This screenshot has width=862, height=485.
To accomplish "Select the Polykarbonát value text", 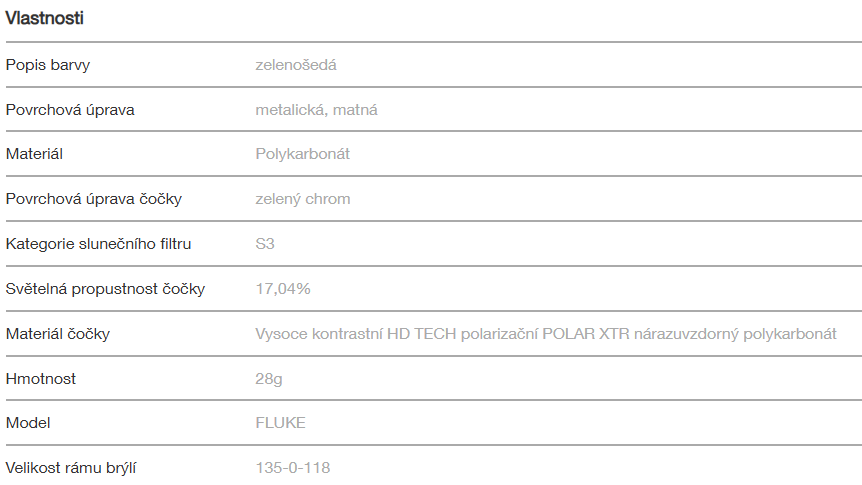I will (x=302, y=154).
